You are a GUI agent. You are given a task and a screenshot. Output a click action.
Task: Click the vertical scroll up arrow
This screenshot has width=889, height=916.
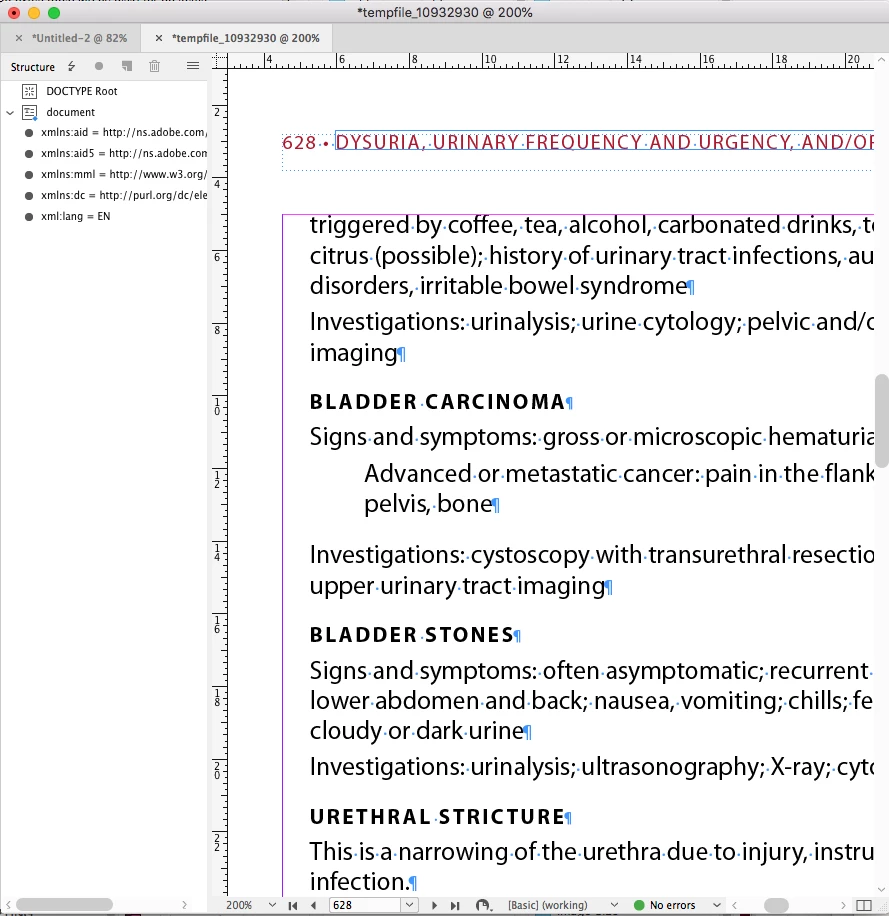click(x=881, y=59)
